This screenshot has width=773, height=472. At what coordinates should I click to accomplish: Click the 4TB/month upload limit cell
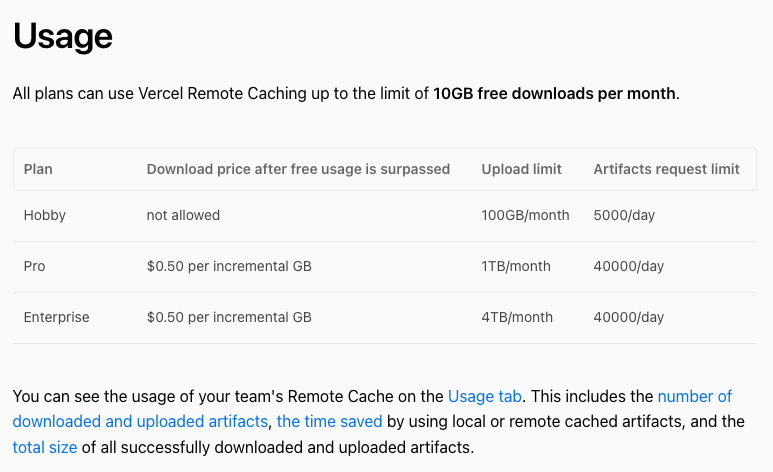tap(517, 317)
